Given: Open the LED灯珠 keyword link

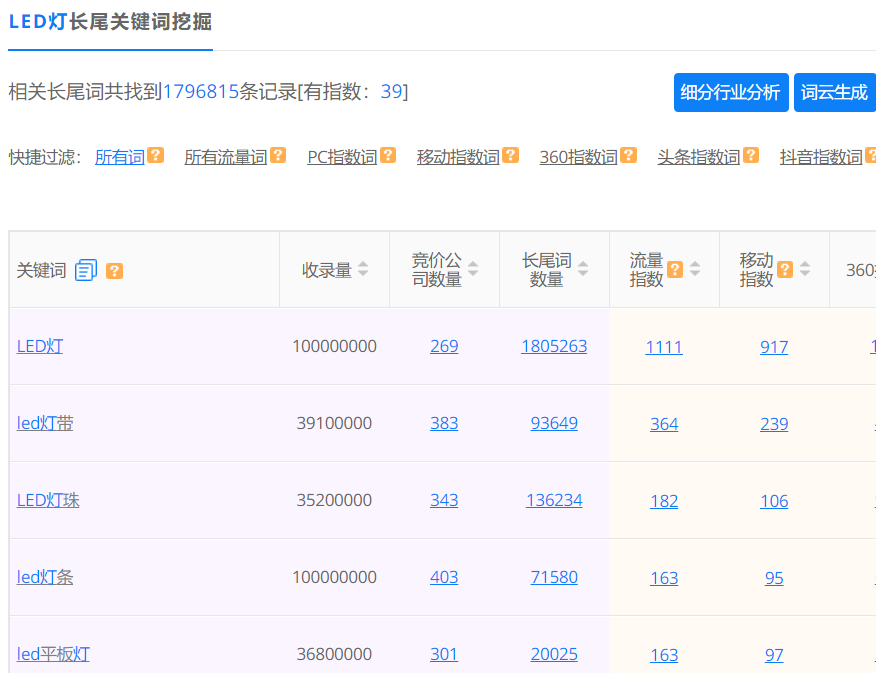Looking at the screenshot, I should click(x=48, y=500).
